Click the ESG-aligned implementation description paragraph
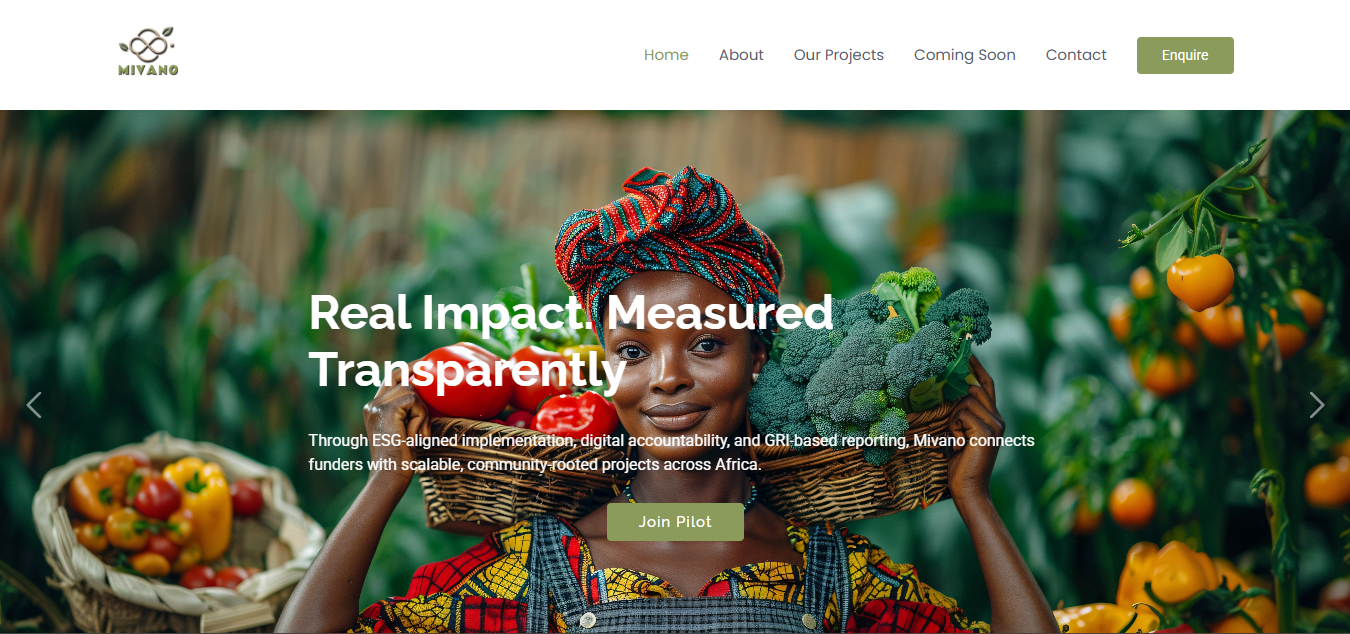 672,452
